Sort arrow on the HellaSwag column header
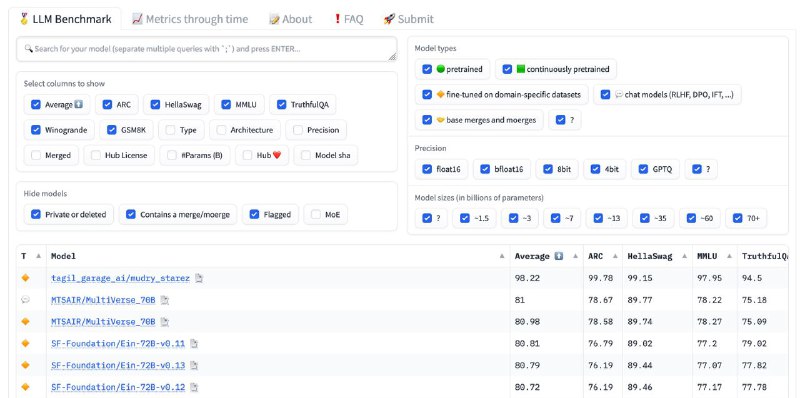The width and height of the screenshot is (800, 398). tap(684, 256)
